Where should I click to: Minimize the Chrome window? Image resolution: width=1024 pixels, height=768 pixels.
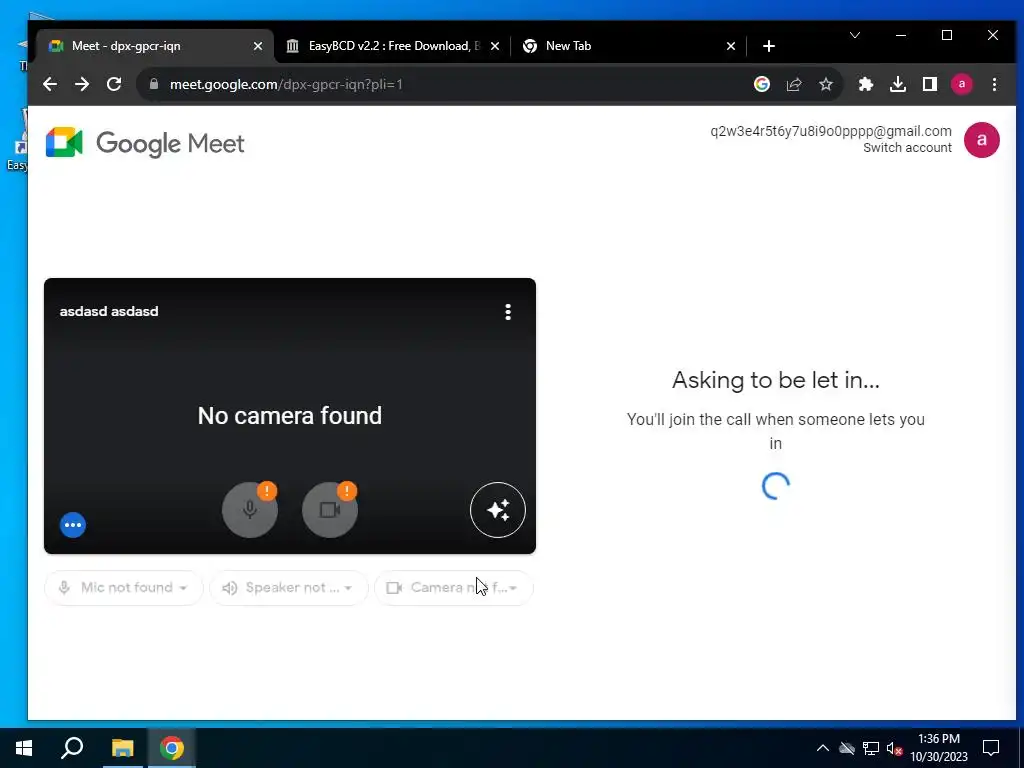pos(901,35)
